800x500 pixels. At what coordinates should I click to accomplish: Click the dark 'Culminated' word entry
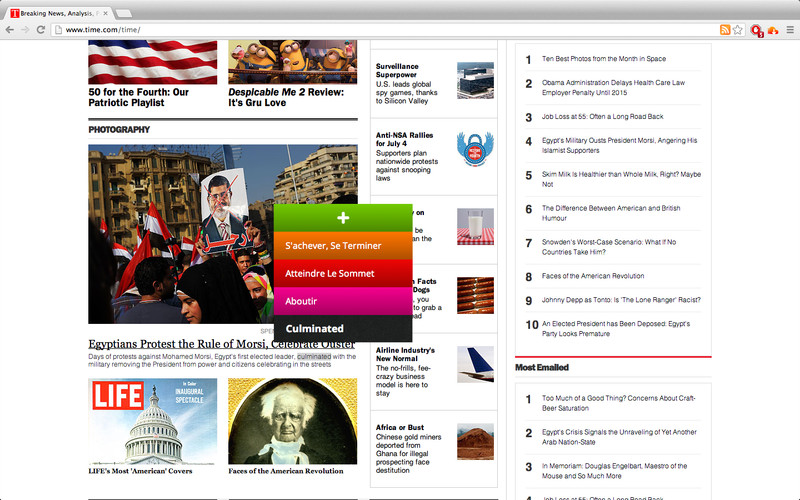coord(343,329)
